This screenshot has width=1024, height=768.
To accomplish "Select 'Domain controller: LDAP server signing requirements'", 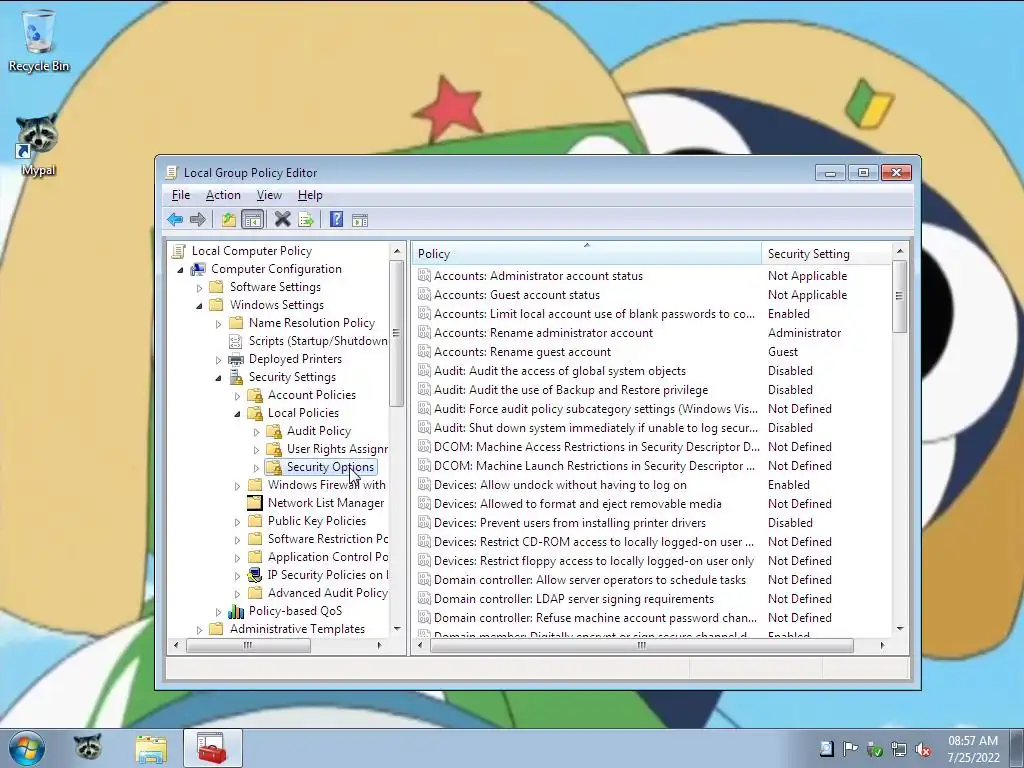I will (x=573, y=599).
